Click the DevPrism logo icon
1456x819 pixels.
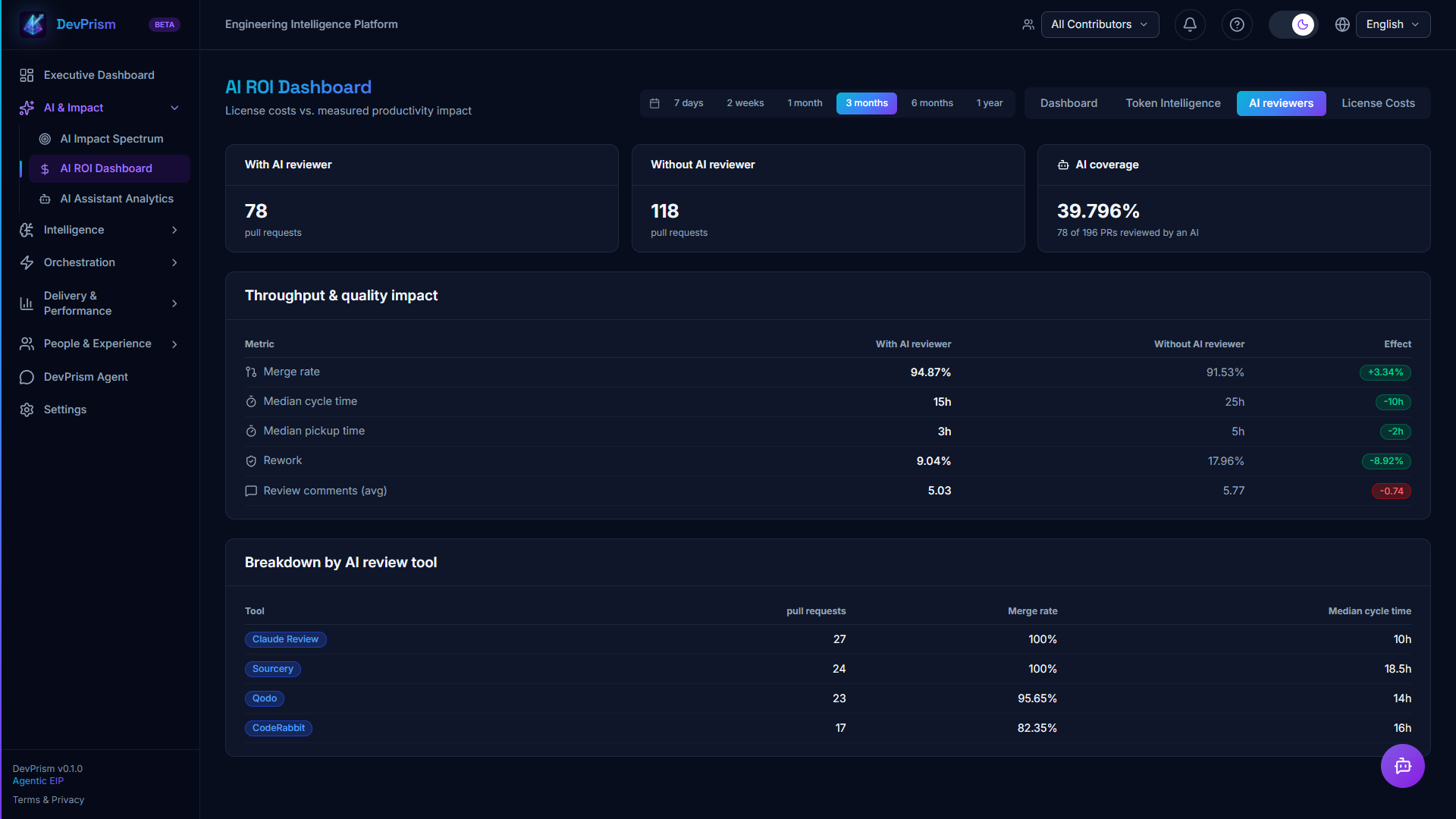tap(33, 24)
